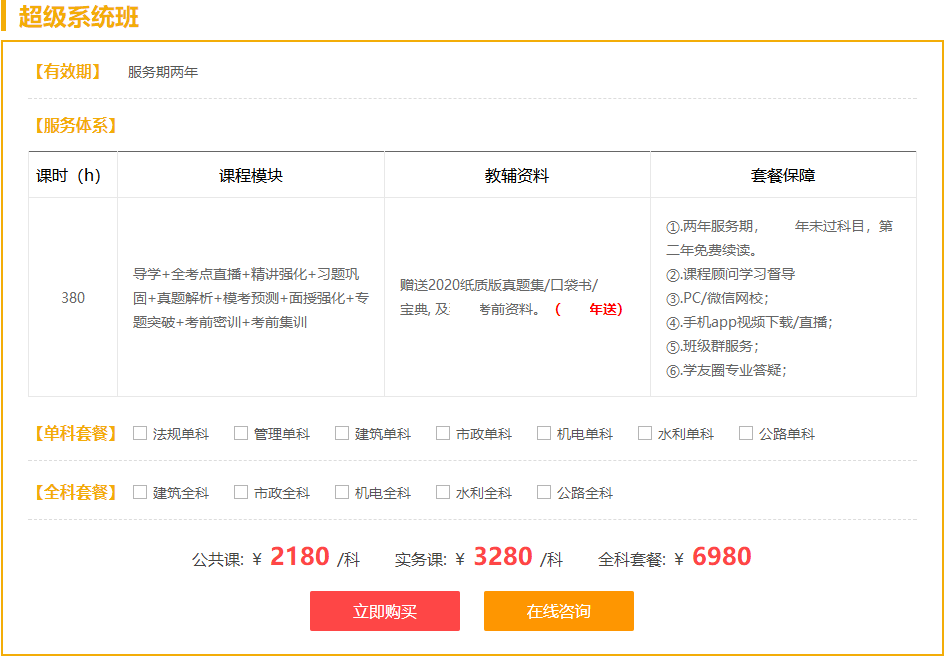Click the 教辅资料 column header
The image size is (947, 660).
pos(517,175)
